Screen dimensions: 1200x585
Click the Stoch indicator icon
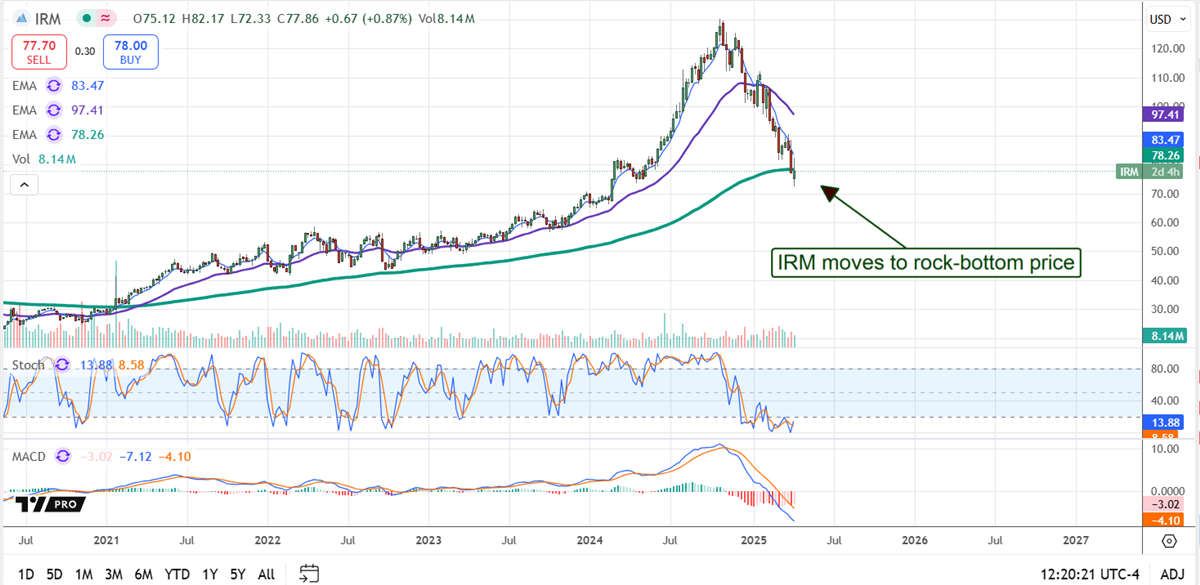[64, 365]
